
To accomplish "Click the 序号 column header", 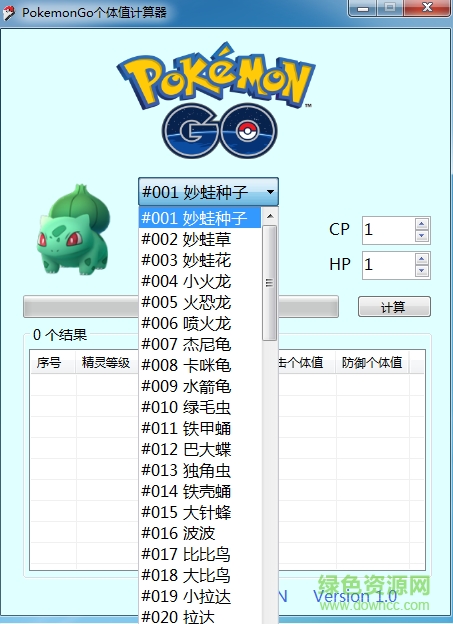I will (53, 363).
